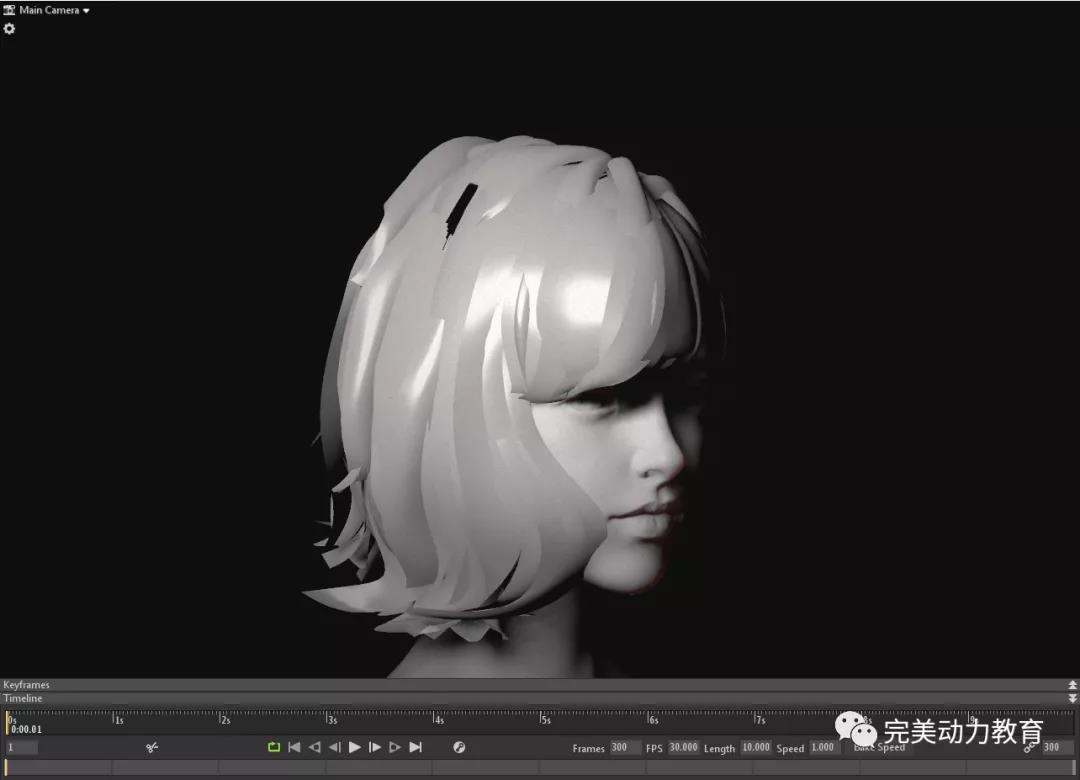This screenshot has width=1080, height=780.
Task: Click the Length value field
Action: coord(755,748)
